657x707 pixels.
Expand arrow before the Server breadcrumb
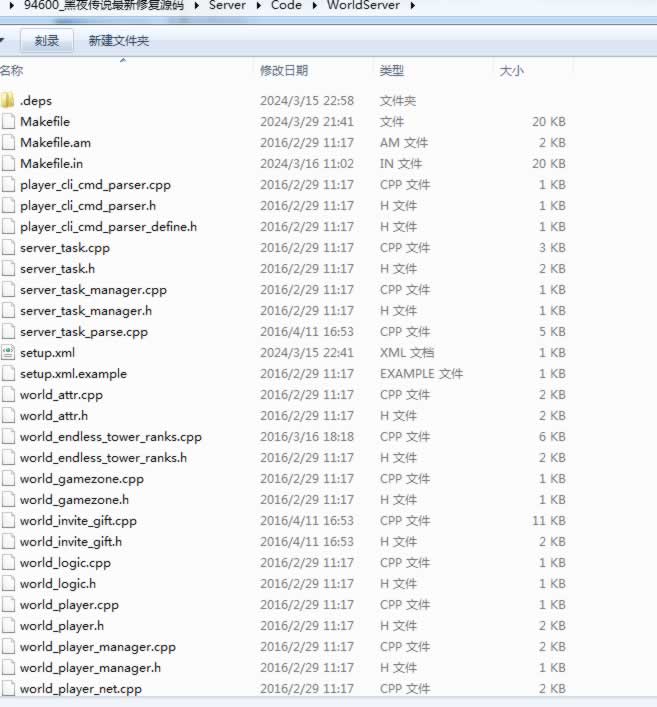(x=197, y=6)
